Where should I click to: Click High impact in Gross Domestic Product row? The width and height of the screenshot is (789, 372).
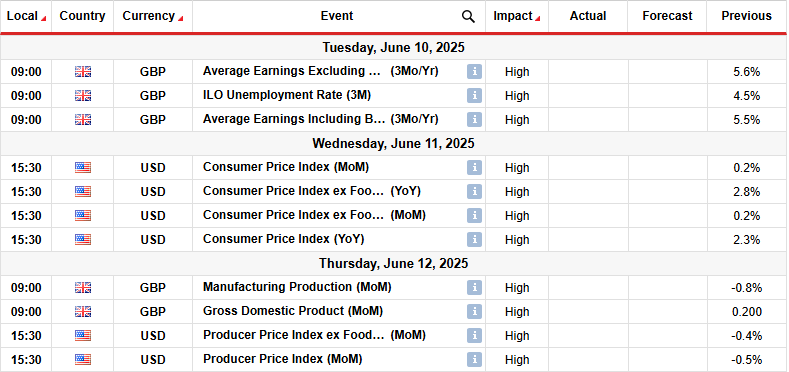point(517,312)
